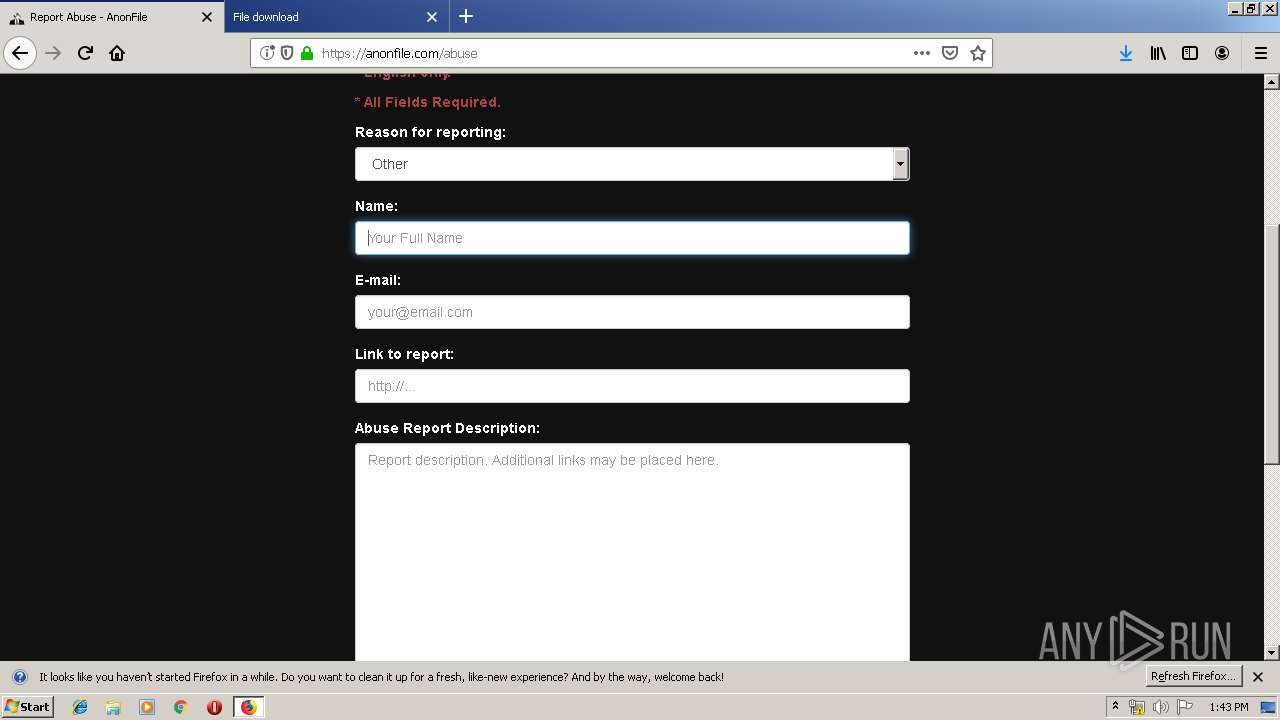Close the File download tab
Image resolution: width=1280 pixels, height=720 pixels.
point(432,17)
